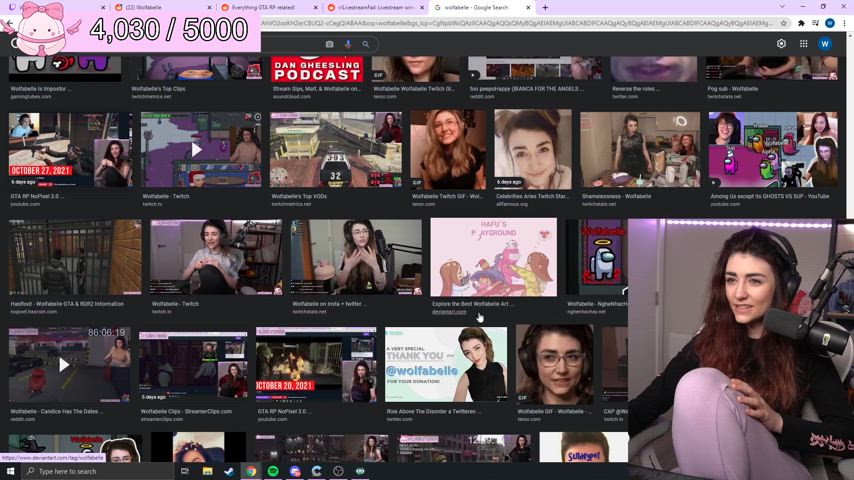Open Spotify from the taskbar

pos(273,471)
